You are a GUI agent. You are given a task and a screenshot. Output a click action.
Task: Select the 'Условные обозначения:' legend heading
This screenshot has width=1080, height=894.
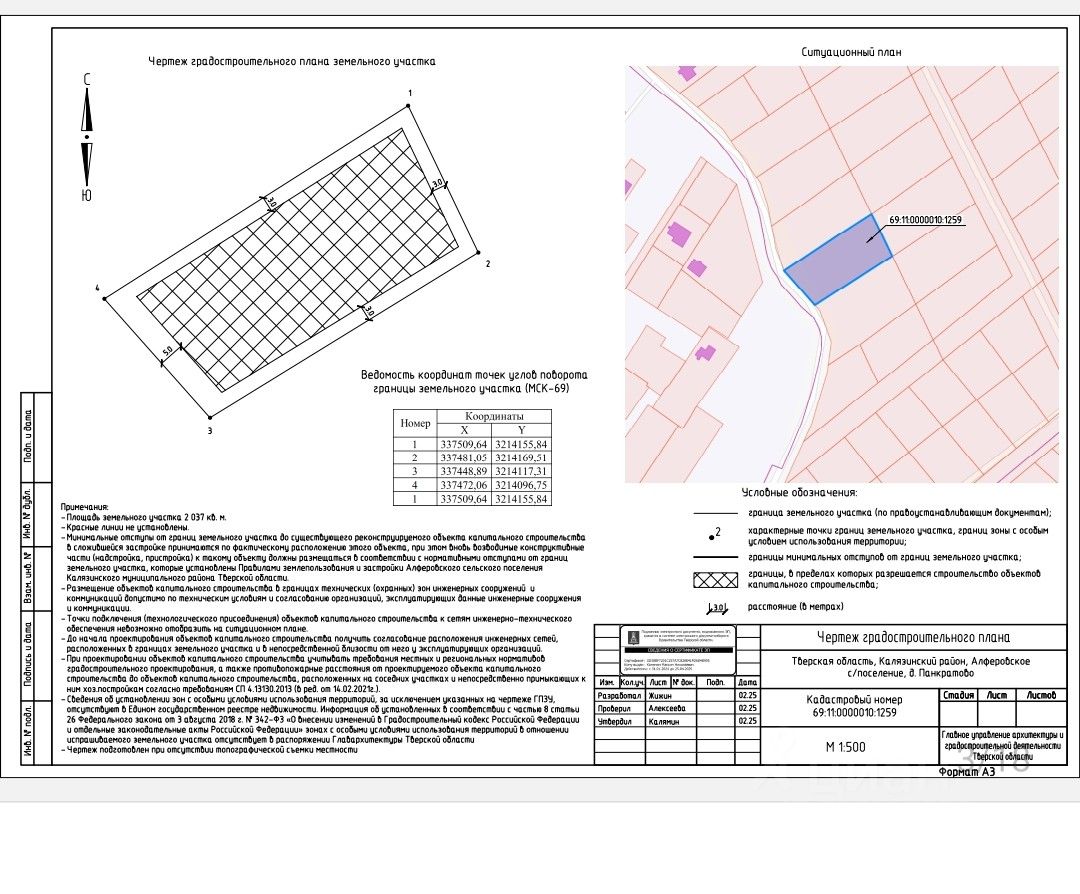click(800, 493)
